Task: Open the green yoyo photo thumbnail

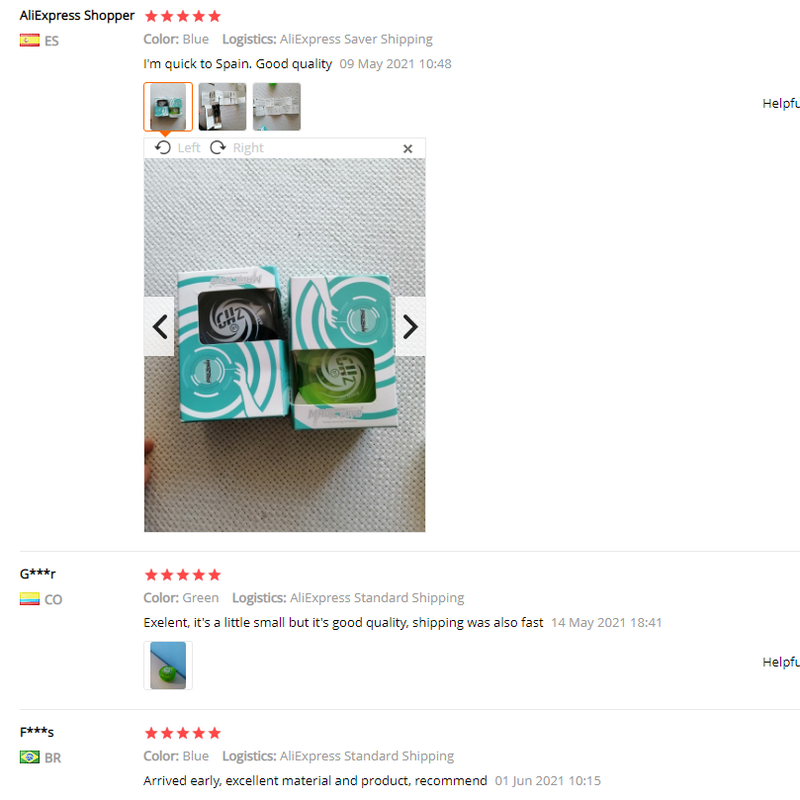Action: coord(168,665)
